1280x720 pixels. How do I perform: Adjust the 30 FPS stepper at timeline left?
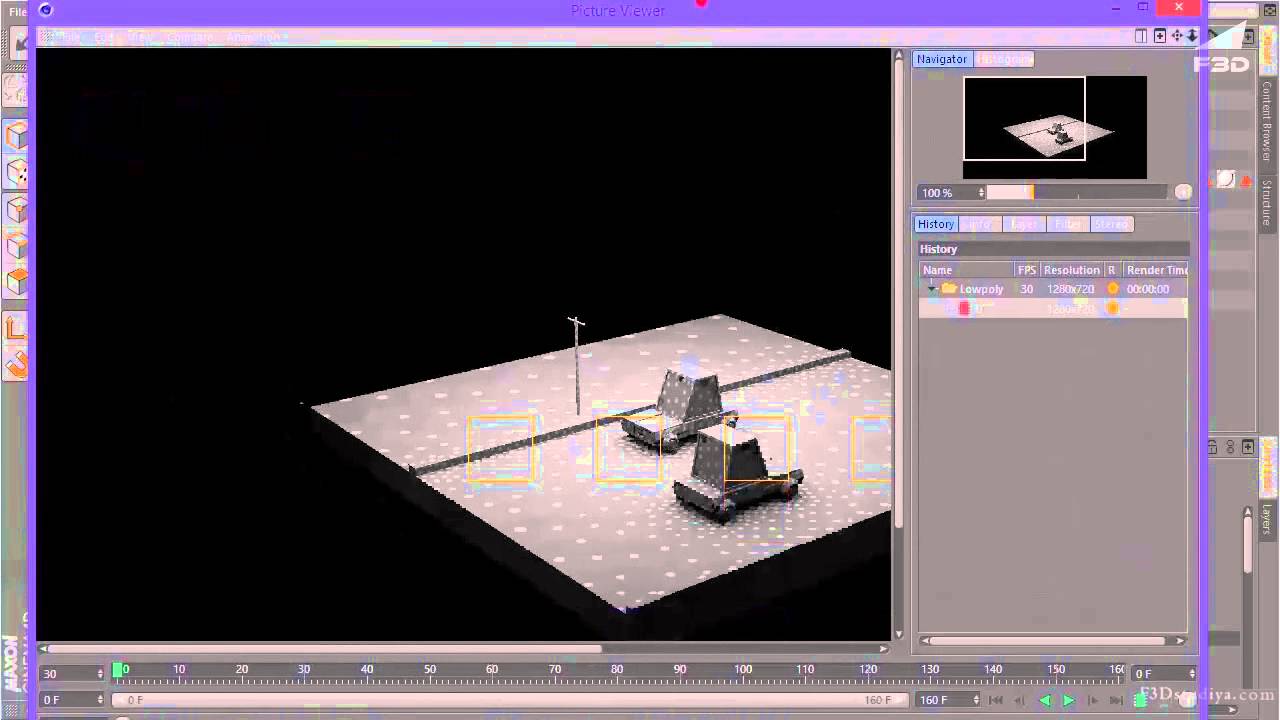[100, 674]
